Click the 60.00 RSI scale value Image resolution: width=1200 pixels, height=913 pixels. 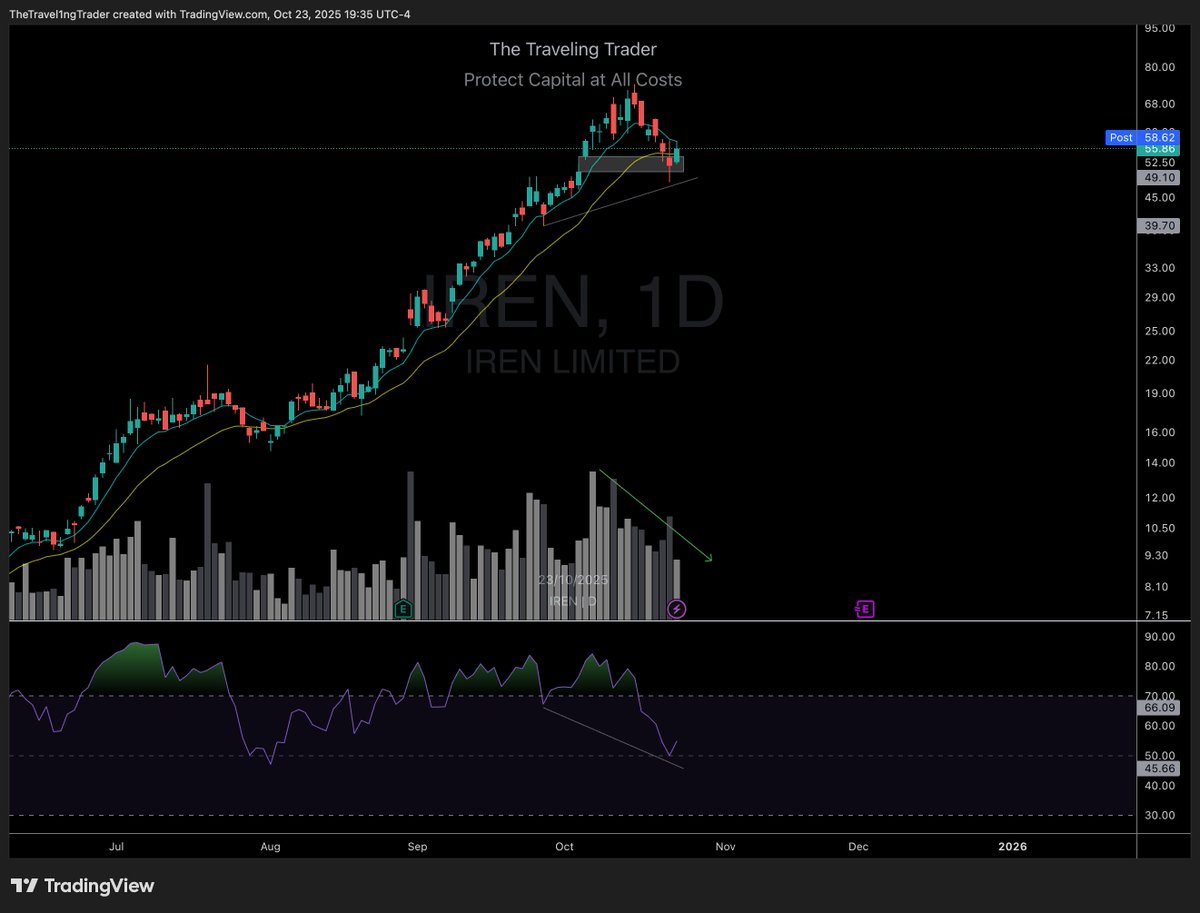[1159, 726]
